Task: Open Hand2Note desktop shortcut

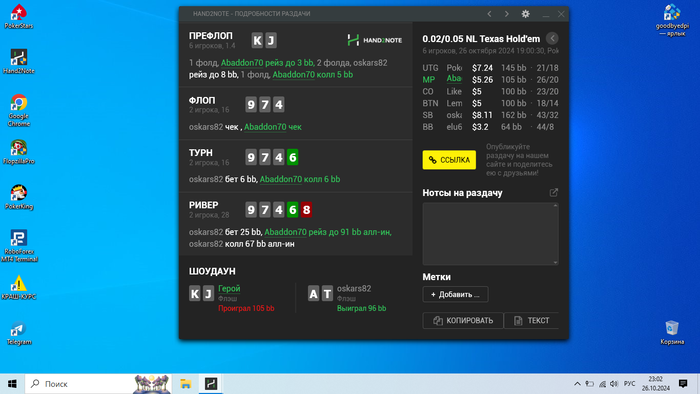Action: click(19, 62)
